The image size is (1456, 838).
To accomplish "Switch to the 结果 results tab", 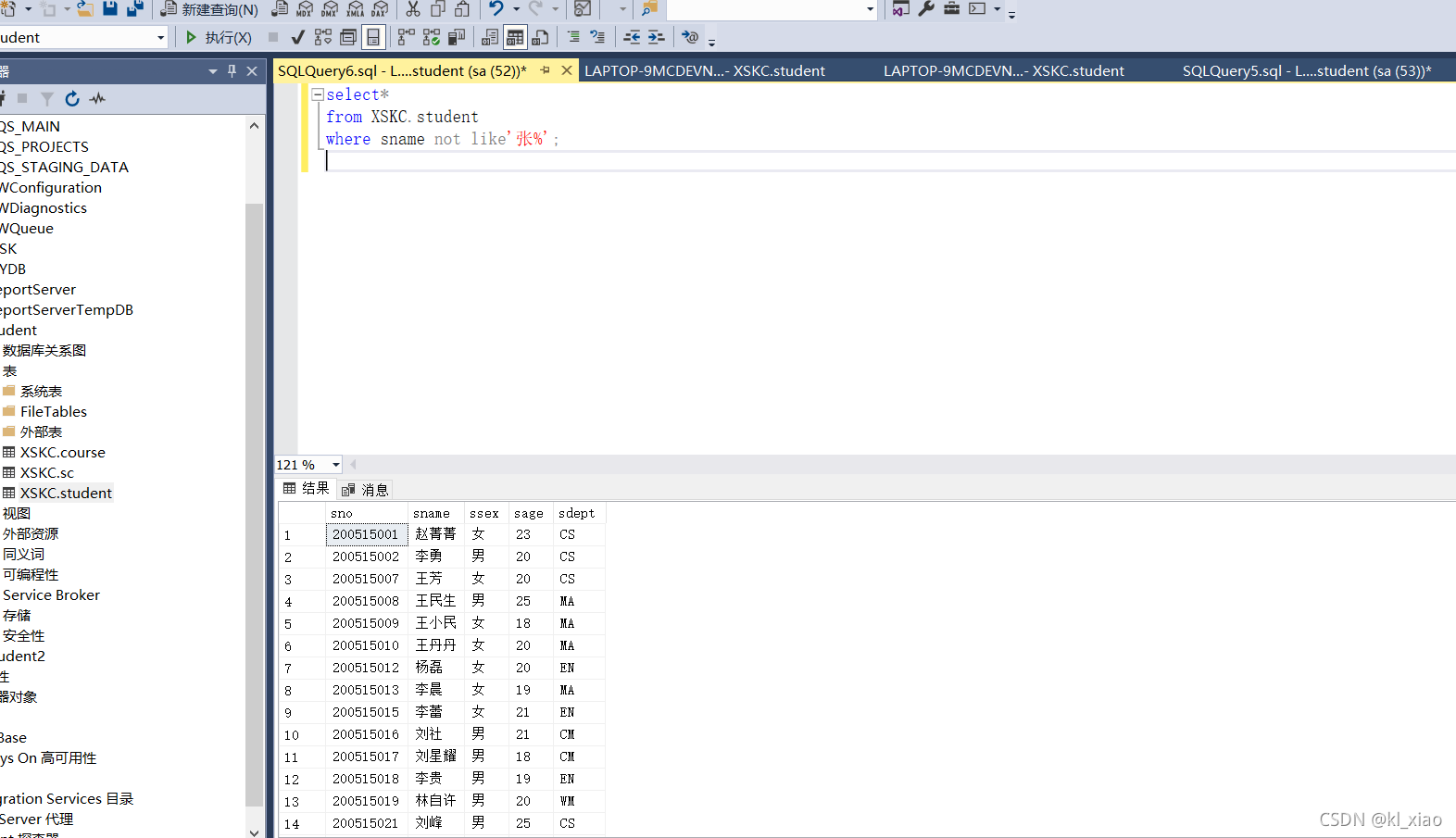I will (307, 488).
